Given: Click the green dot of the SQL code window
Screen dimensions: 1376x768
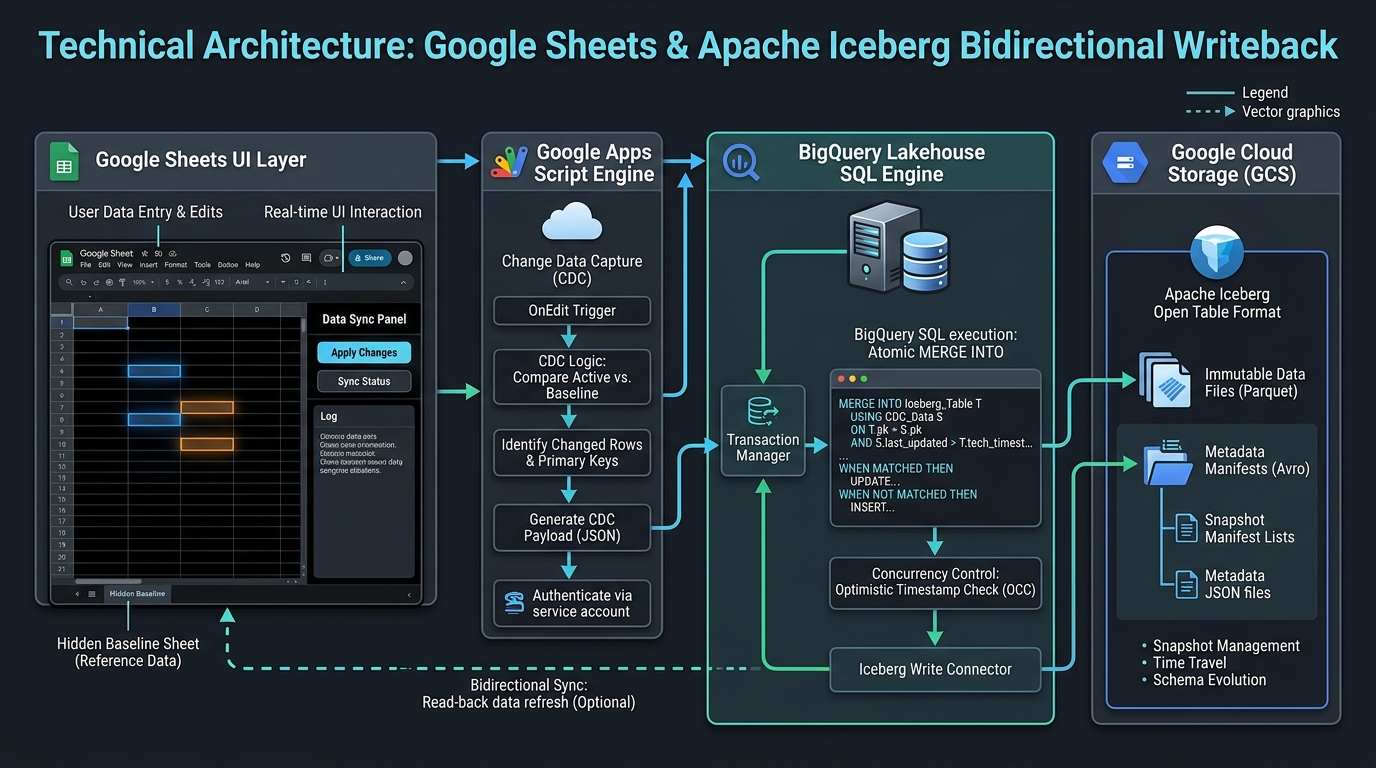Looking at the screenshot, I should tap(866, 380).
